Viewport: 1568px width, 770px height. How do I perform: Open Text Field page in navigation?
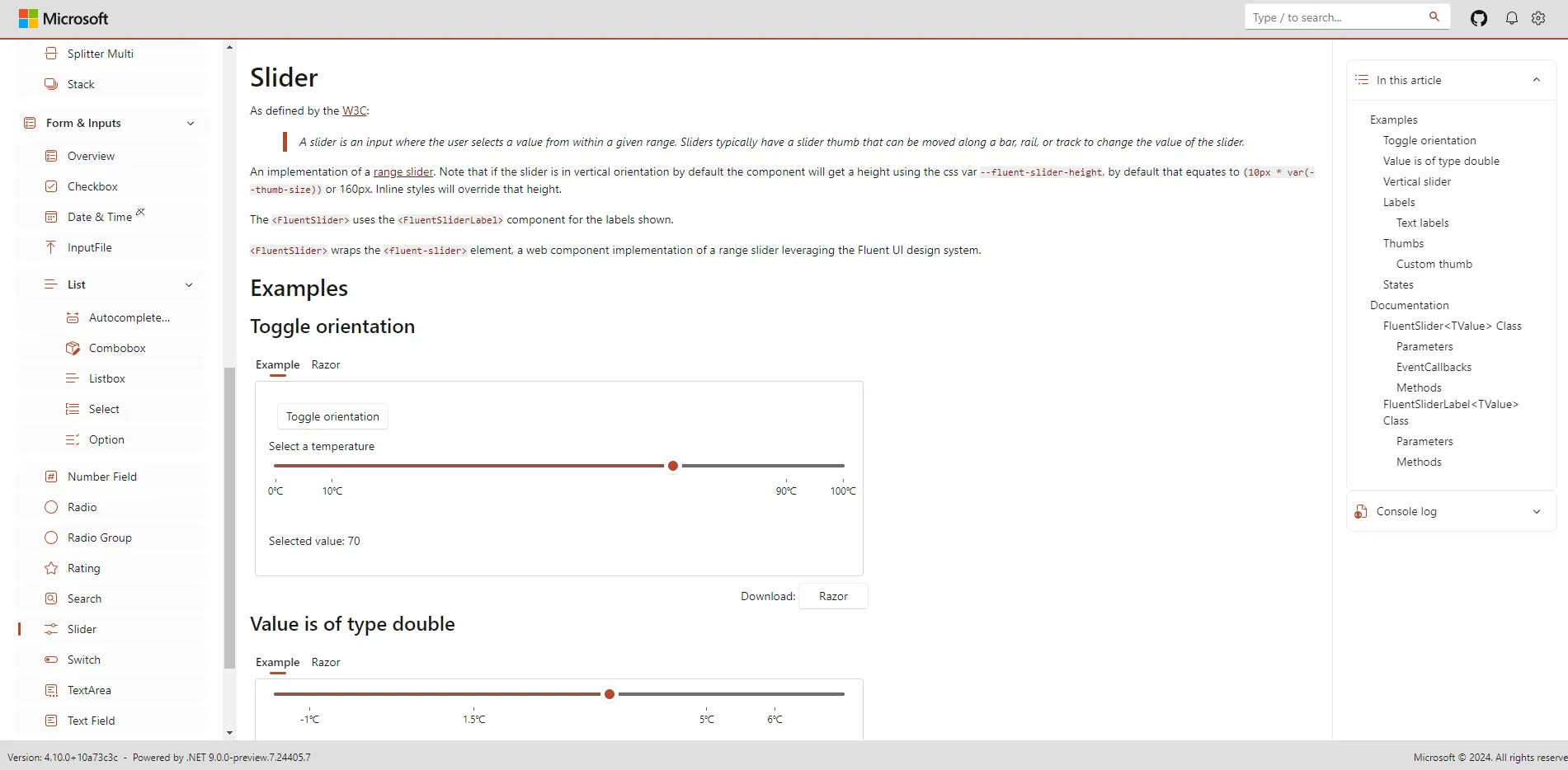111,721
